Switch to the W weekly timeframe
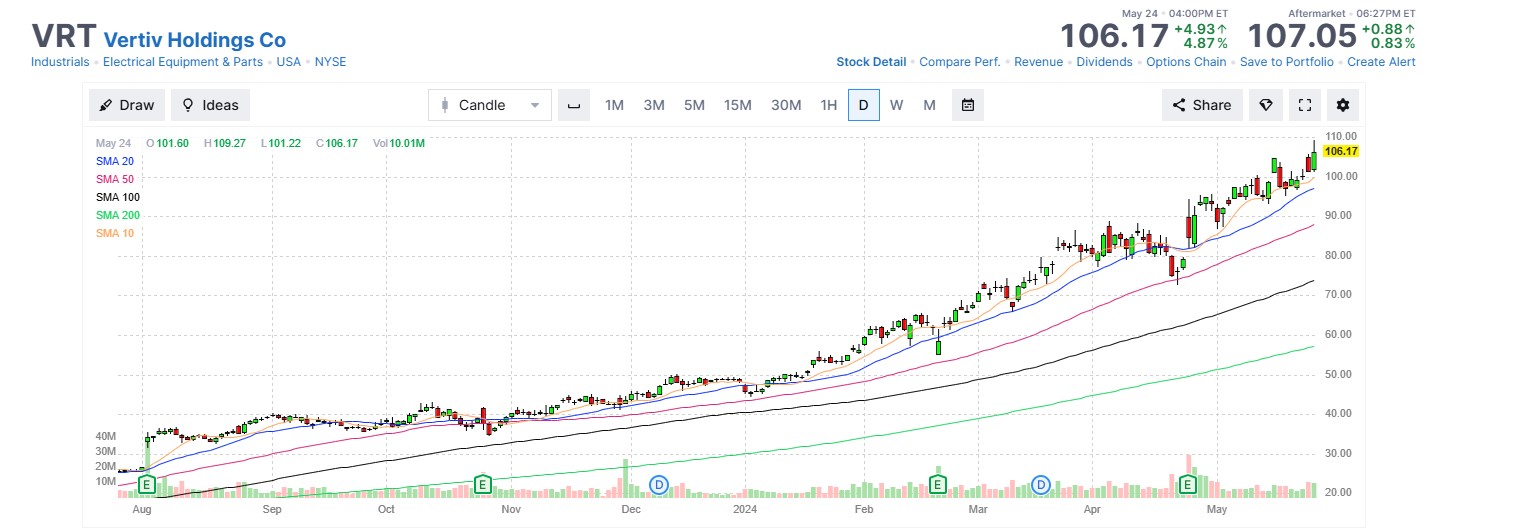This screenshot has height=528, width=1530. [x=896, y=105]
